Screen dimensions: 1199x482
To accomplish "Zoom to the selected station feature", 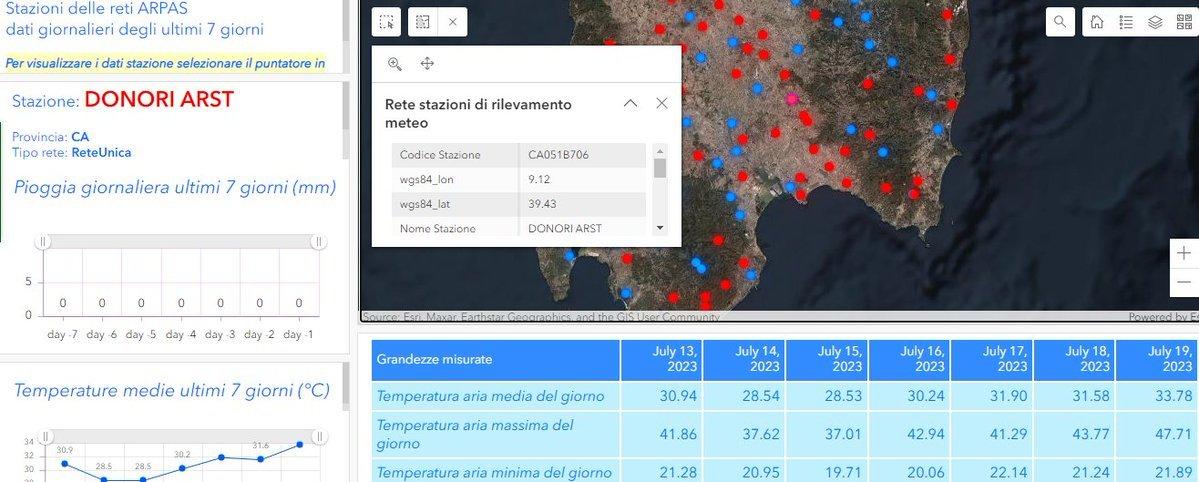I will coord(395,64).
